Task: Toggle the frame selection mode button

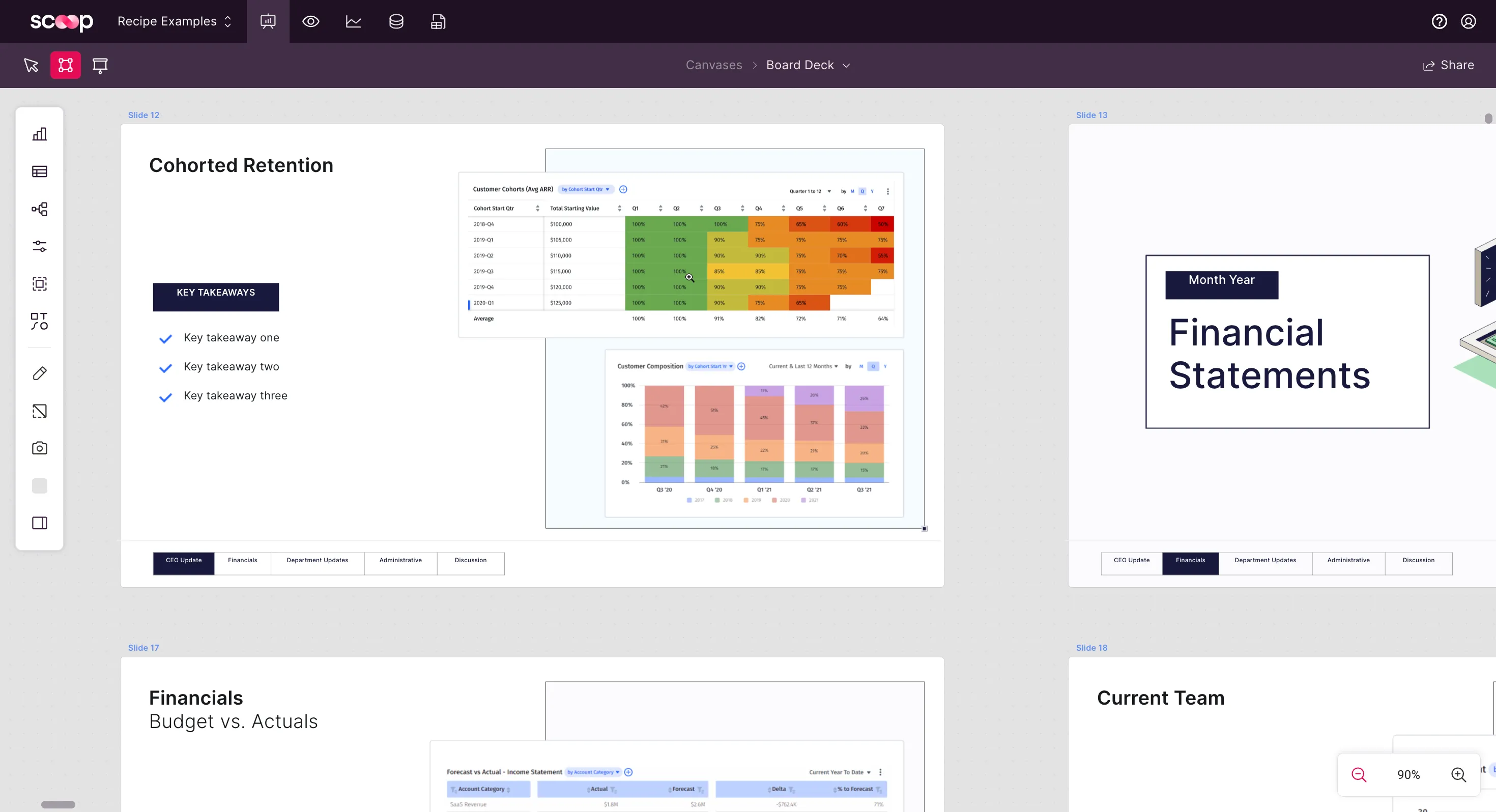Action: pyautogui.click(x=66, y=65)
